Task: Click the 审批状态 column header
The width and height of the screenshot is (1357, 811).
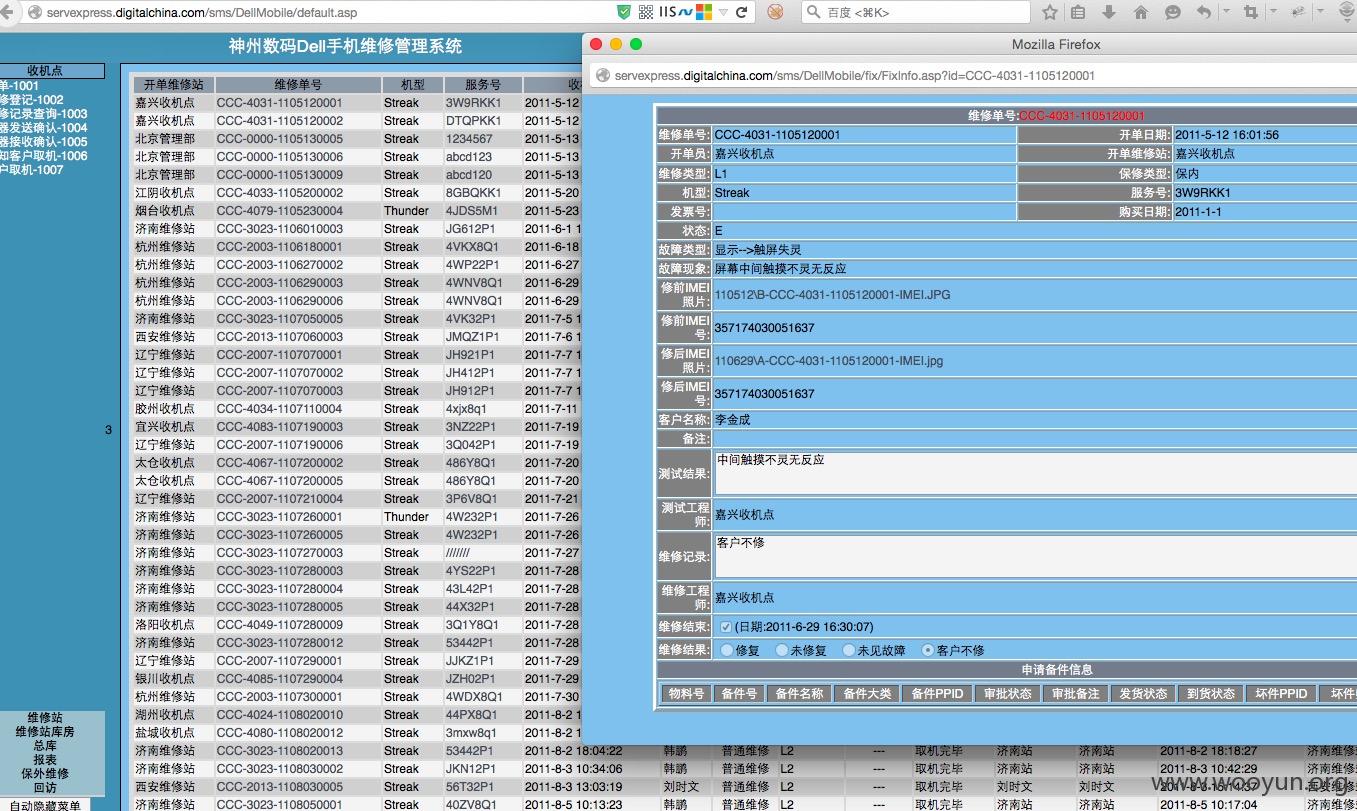Action: pyautogui.click(x=1007, y=693)
